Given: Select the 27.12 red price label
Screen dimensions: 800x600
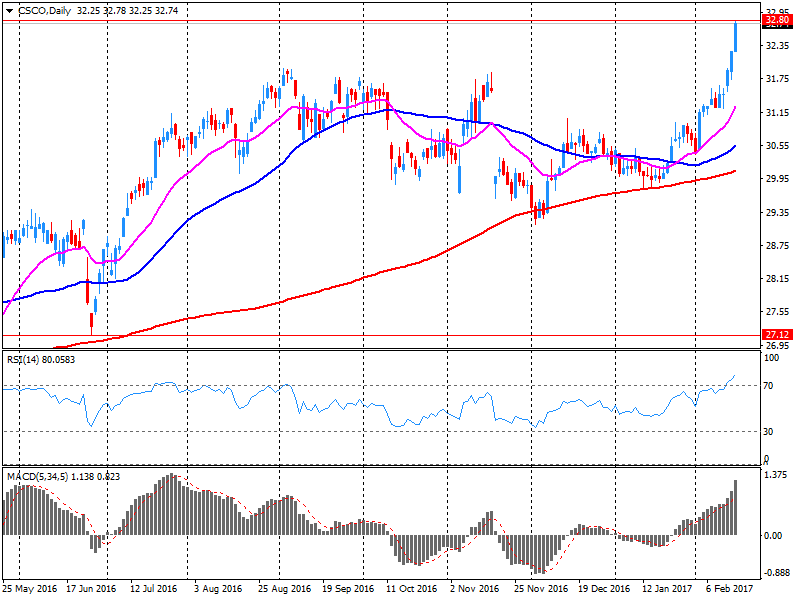Looking at the screenshot, I should point(777,335).
